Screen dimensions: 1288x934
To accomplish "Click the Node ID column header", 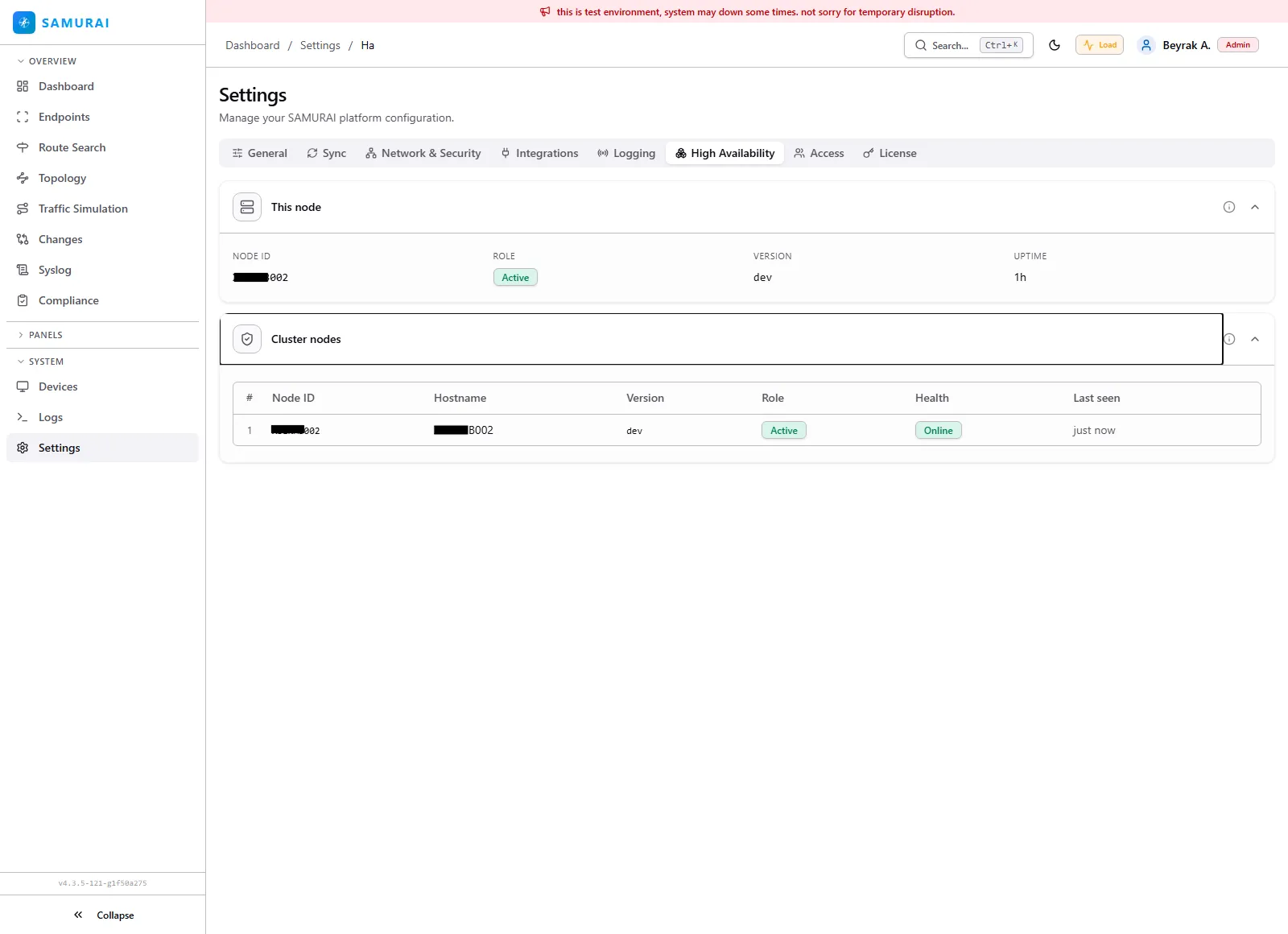I will pos(293,398).
